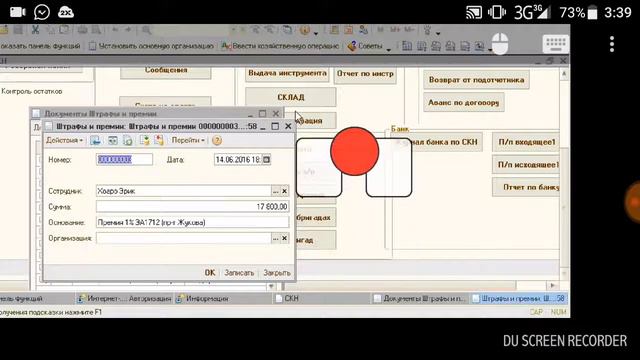Image resolution: width=640 pixels, height=360 pixels.
Task: Click the blue arrow icon after Действия
Action: point(96,140)
